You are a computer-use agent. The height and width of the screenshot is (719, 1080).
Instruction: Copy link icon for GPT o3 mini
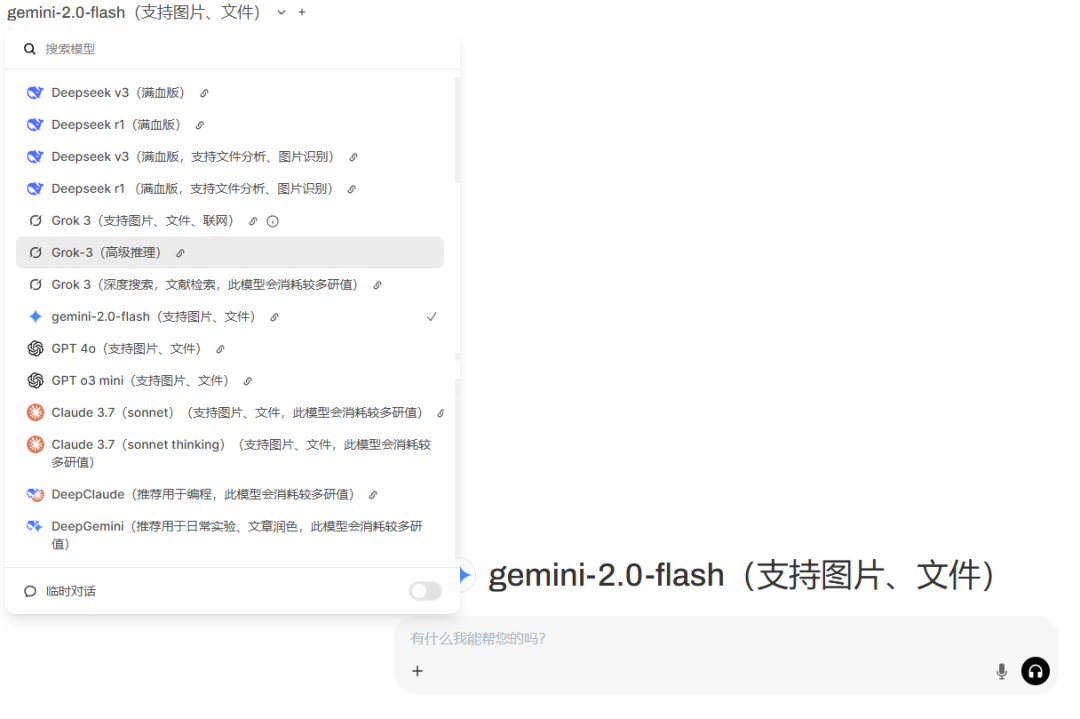click(x=247, y=382)
